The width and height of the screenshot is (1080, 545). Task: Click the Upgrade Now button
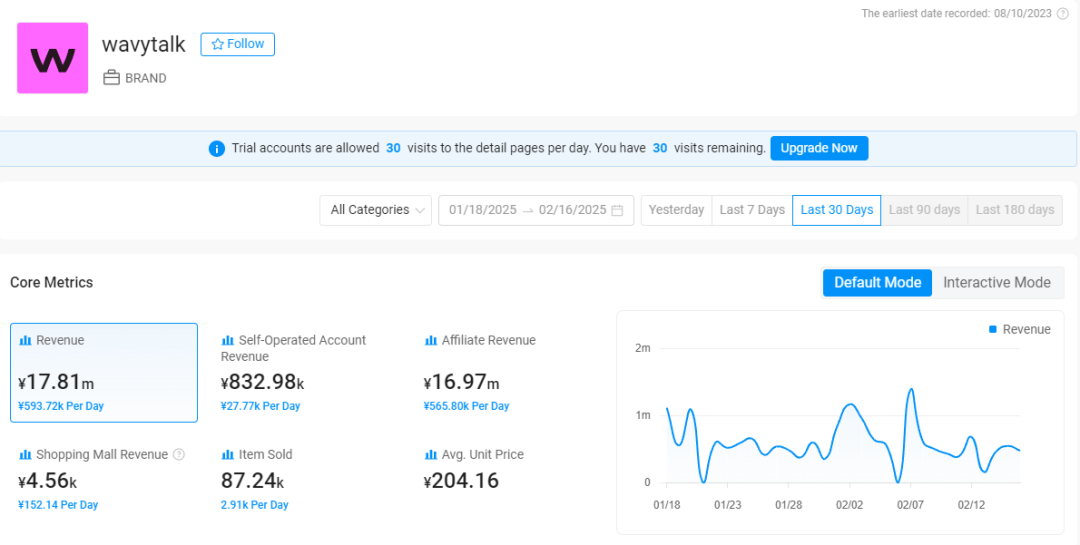[x=819, y=148]
